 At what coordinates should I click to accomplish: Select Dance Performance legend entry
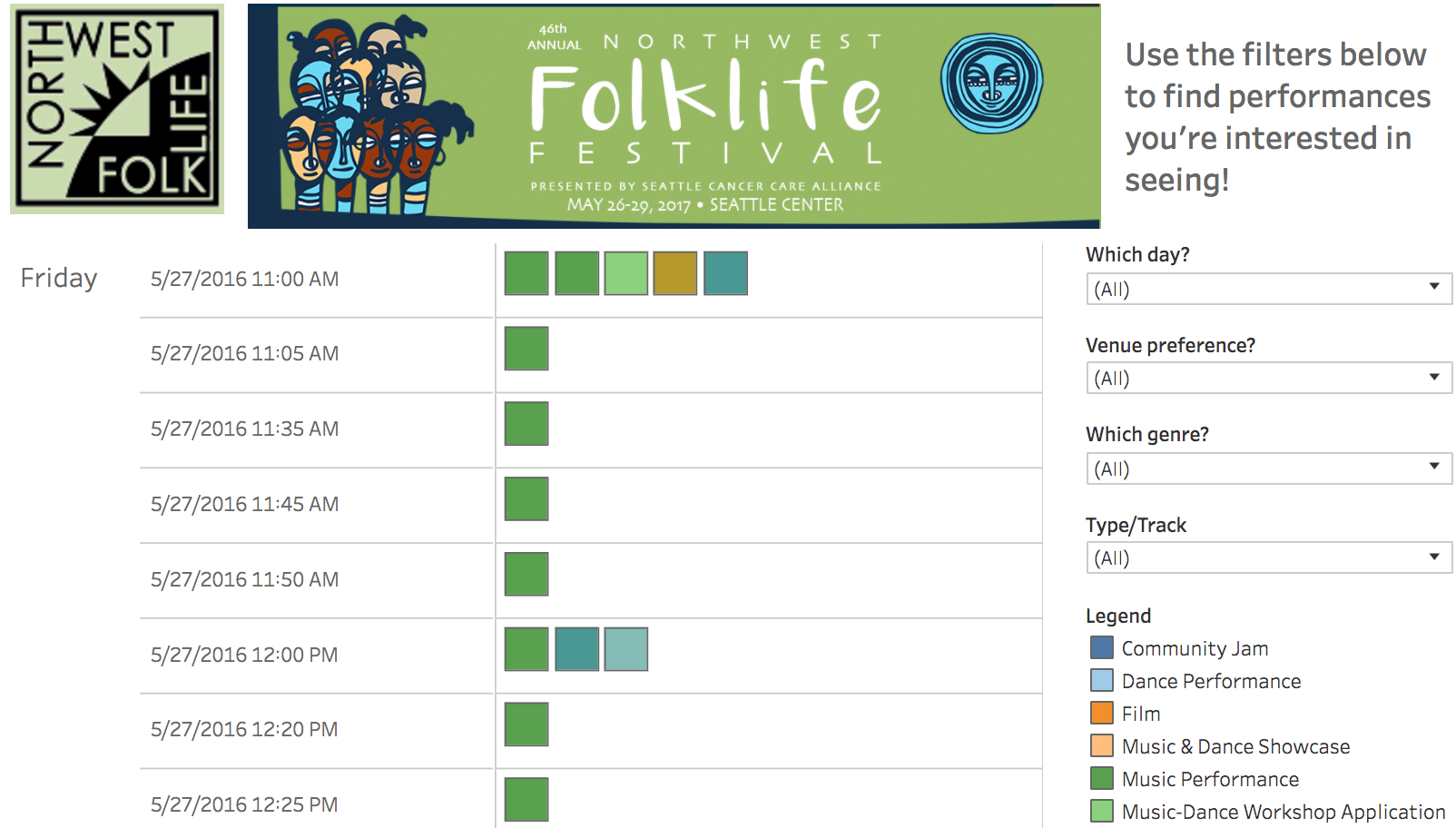pyautogui.click(x=1210, y=681)
